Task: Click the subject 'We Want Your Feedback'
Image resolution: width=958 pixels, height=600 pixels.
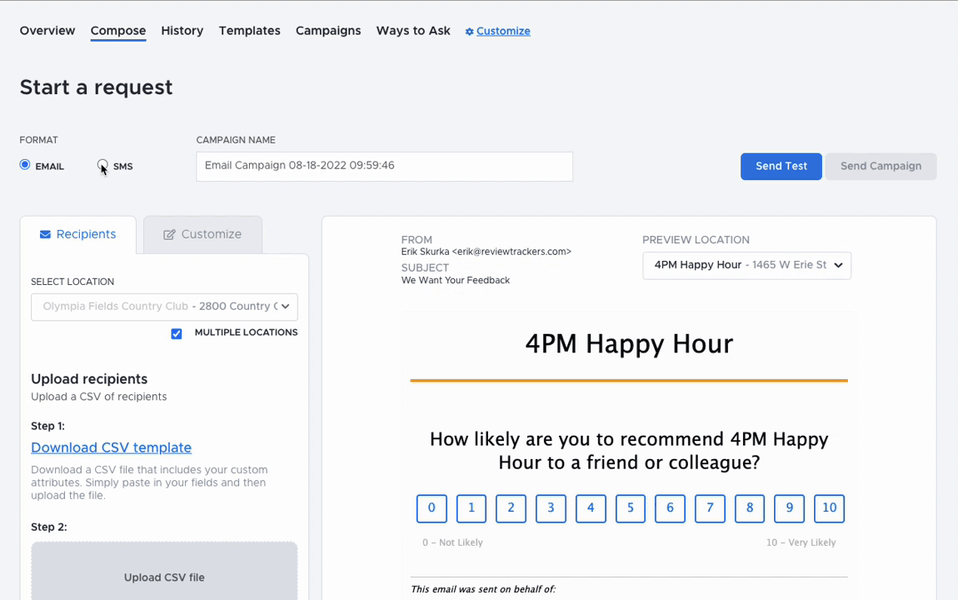Action: [x=455, y=280]
